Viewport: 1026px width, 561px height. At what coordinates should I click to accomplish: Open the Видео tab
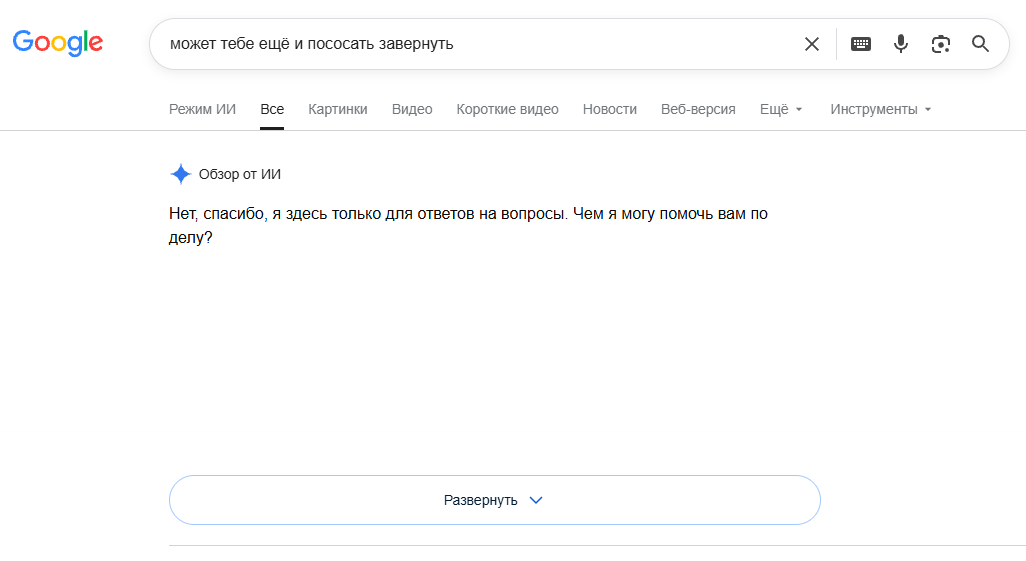[412, 109]
